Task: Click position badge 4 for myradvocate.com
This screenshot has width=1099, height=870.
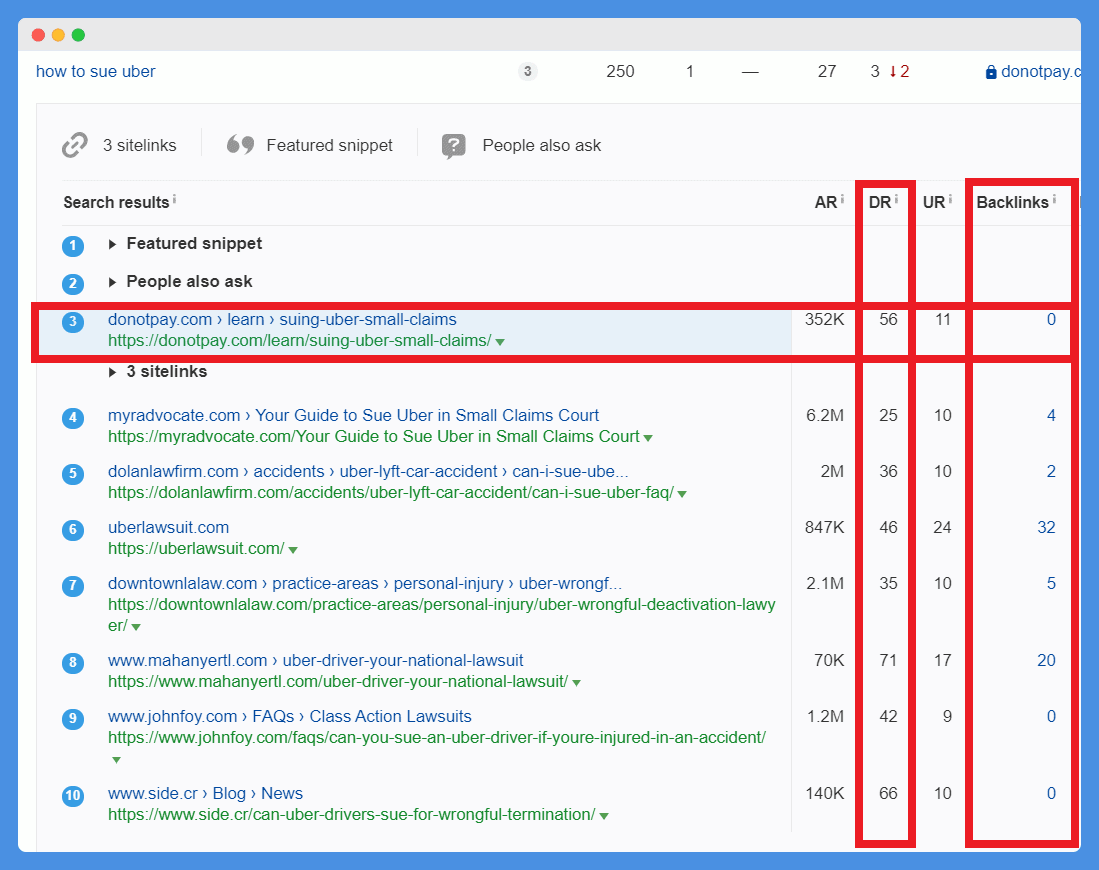Action: [x=73, y=418]
